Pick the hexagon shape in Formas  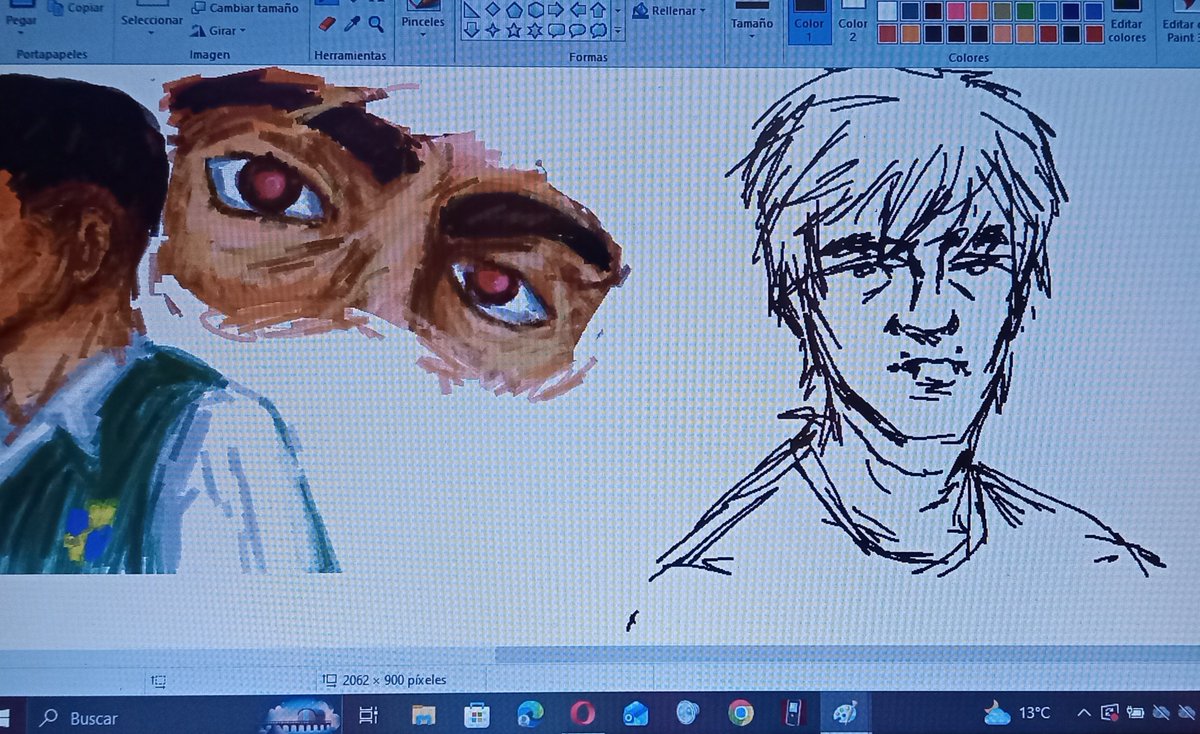(x=536, y=10)
